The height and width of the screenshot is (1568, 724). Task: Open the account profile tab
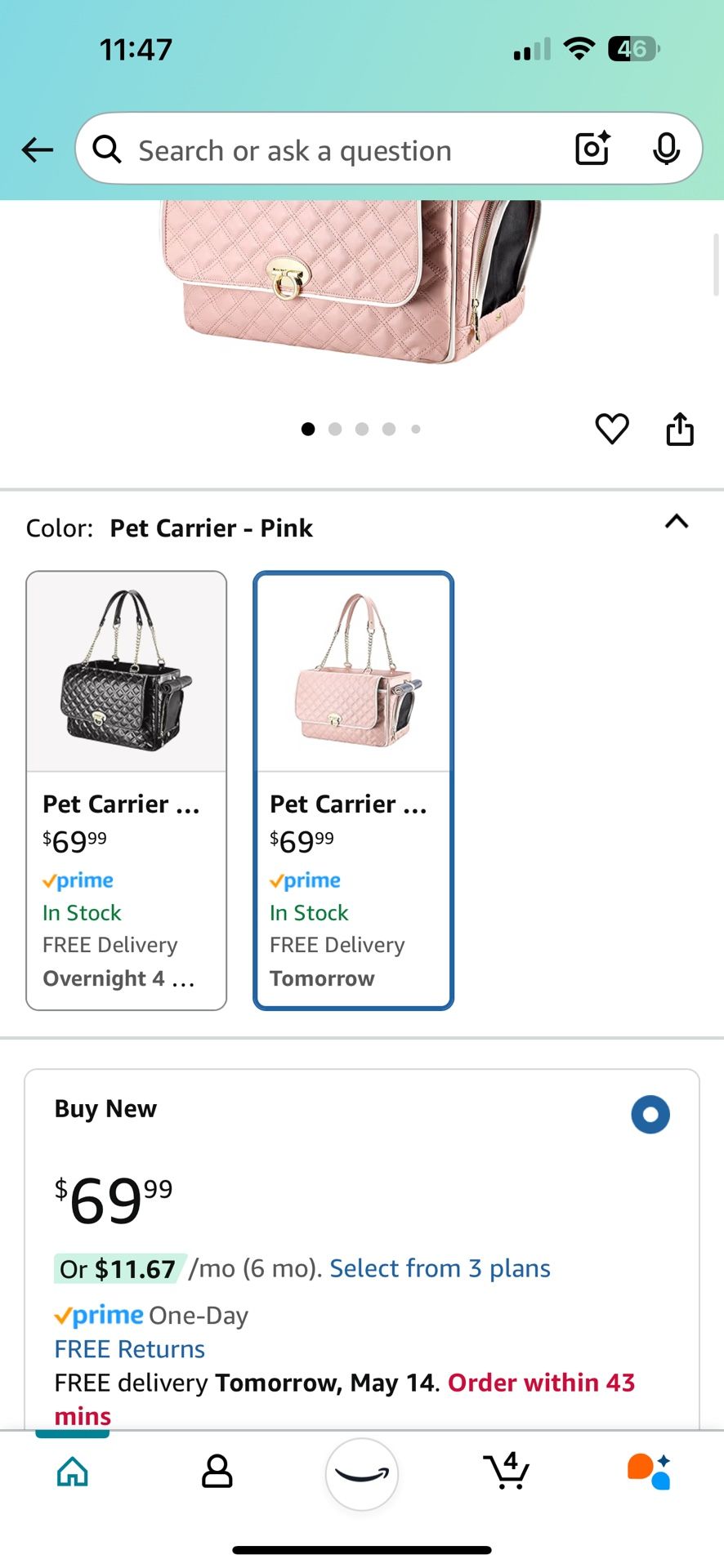pyautogui.click(x=217, y=1472)
